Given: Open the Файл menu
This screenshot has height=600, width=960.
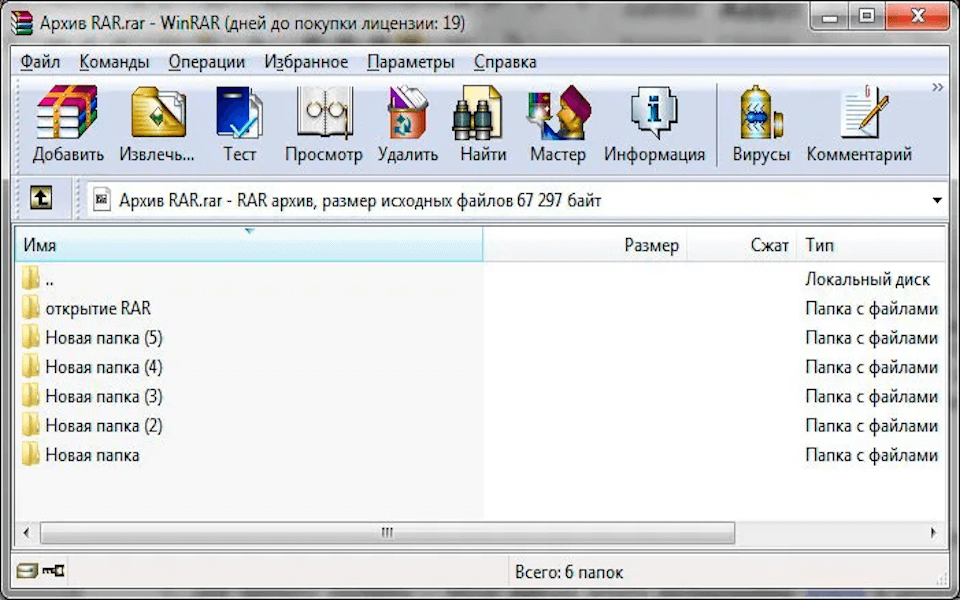Looking at the screenshot, I should pyautogui.click(x=40, y=62).
